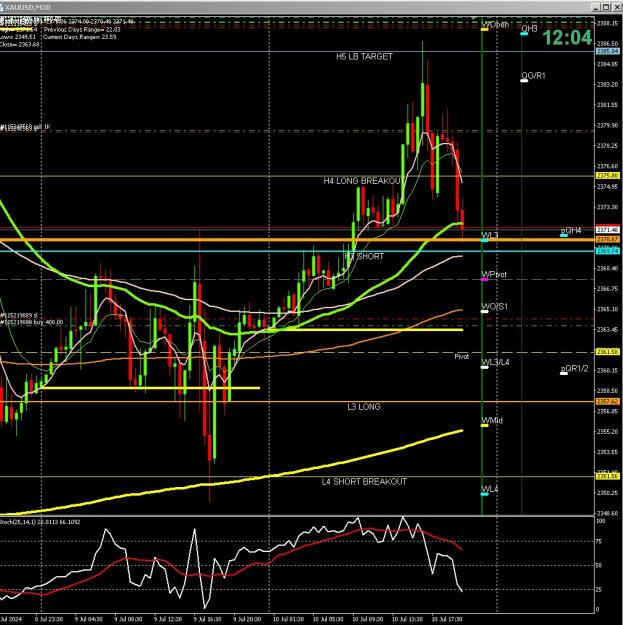Click the 25 level on stochastic scale
623x625 pixels.
pyautogui.click(x=599, y=590)
